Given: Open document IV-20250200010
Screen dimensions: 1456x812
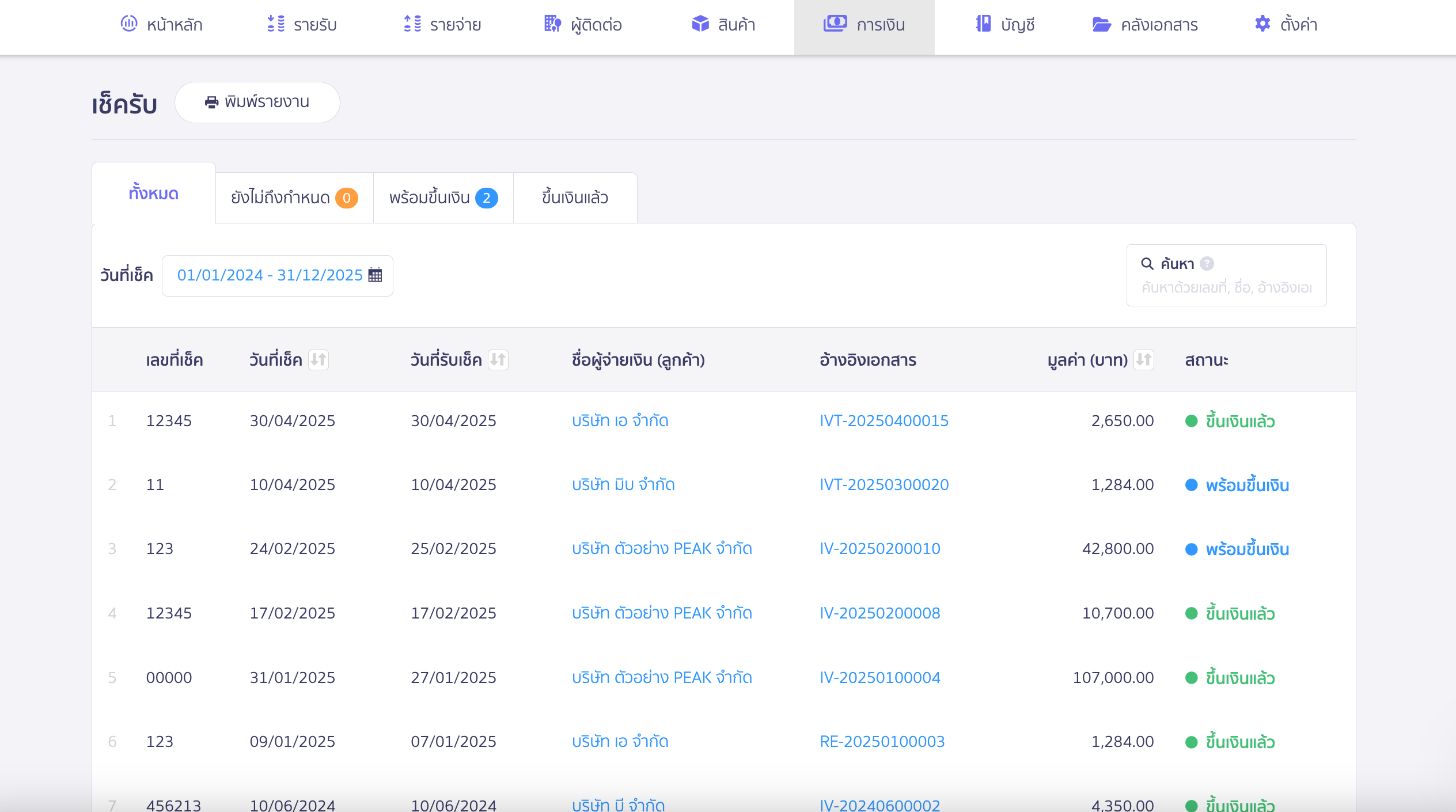Looking at the screenshot, I should 880,548.
